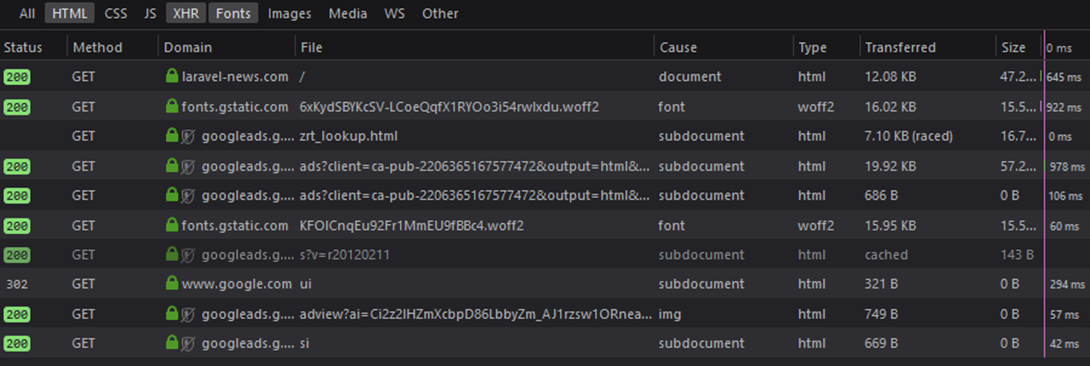Click lock icon on 686 B ads row
Viewport: 1090px width, 366px height.
click(x=172, y=195)
